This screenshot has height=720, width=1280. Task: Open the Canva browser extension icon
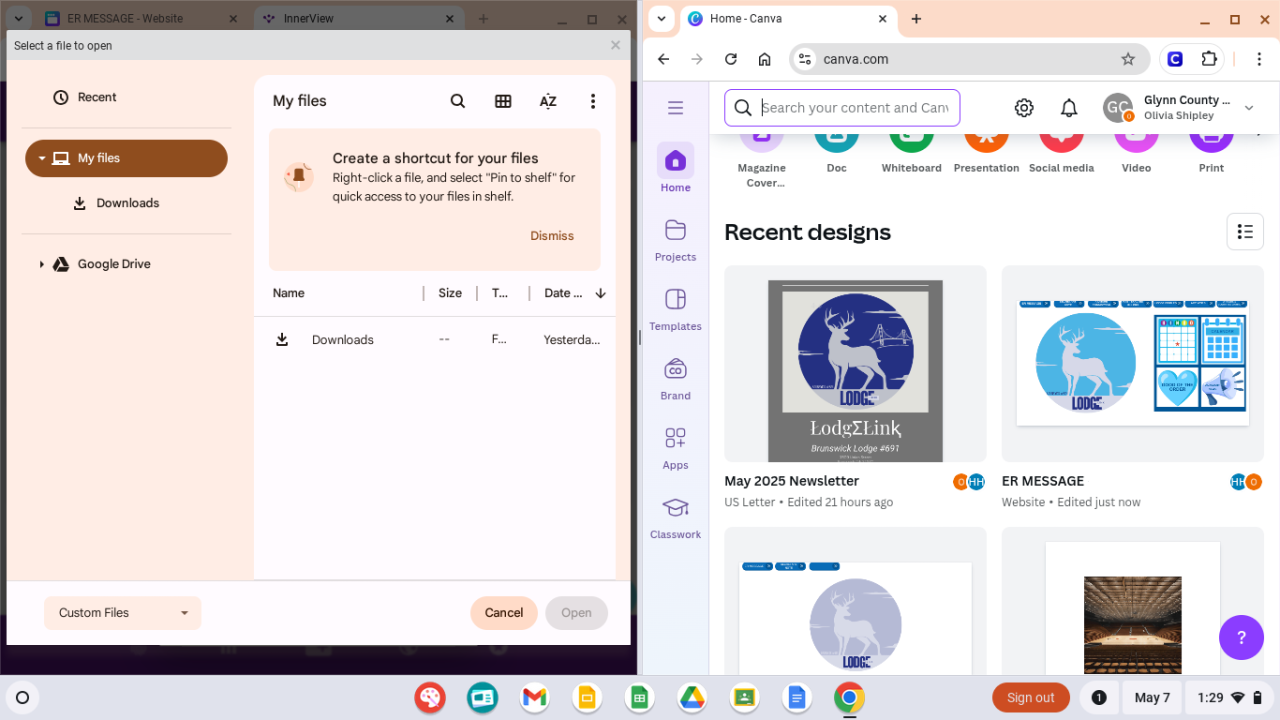point(1175,59)
